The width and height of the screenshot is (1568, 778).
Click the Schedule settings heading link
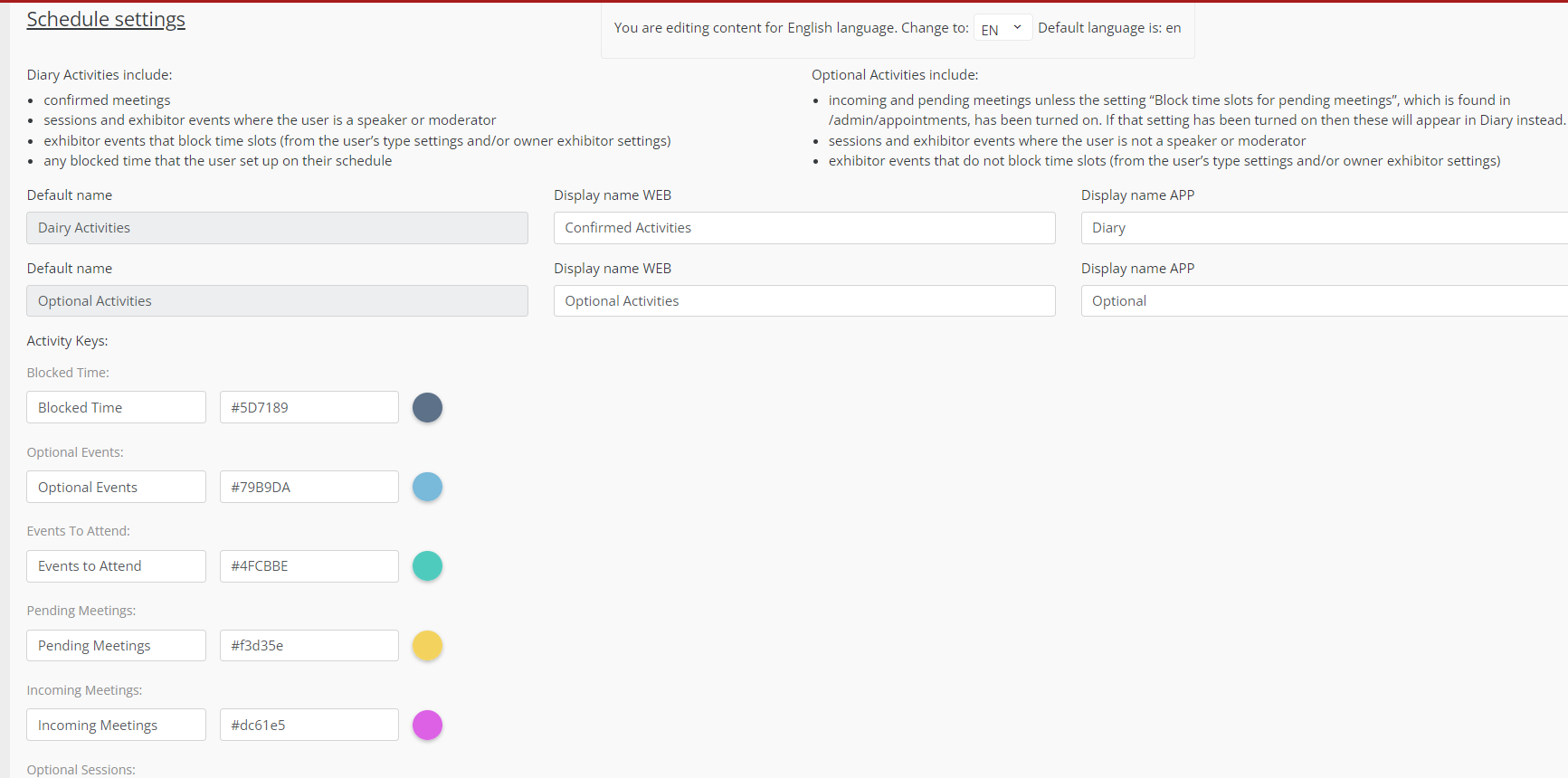[106, 19]
